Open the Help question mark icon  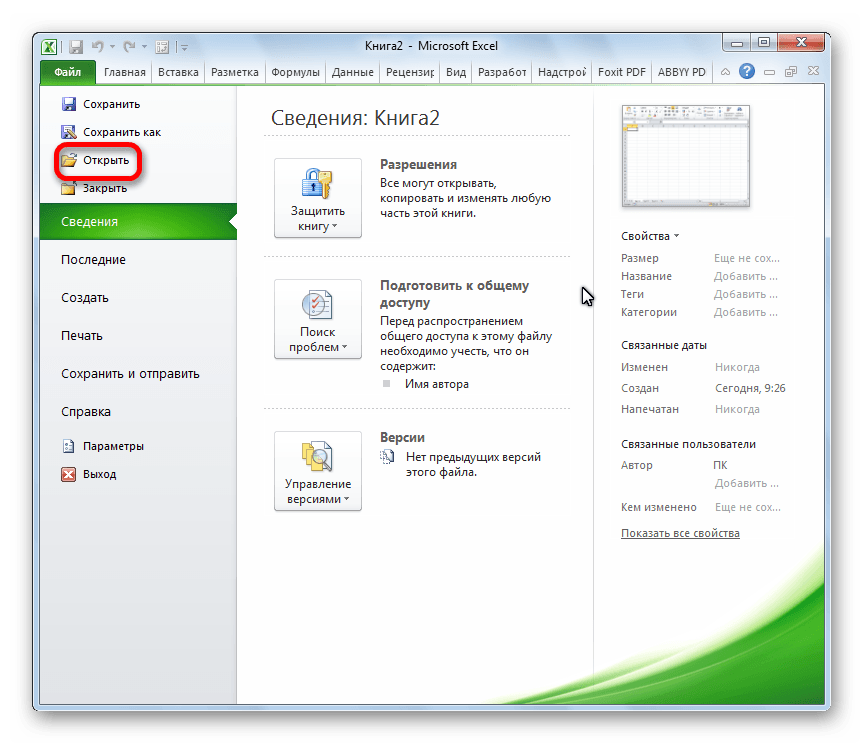tap(746, 72)
